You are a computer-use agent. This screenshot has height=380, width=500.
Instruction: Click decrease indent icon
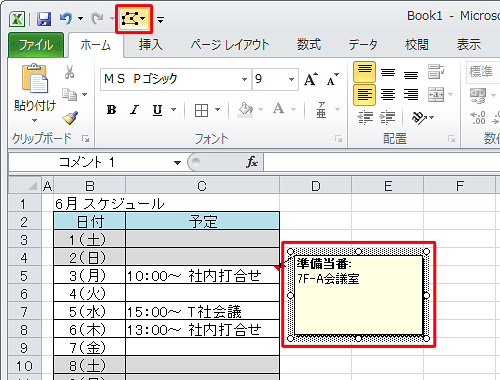[x=365, y=118]
